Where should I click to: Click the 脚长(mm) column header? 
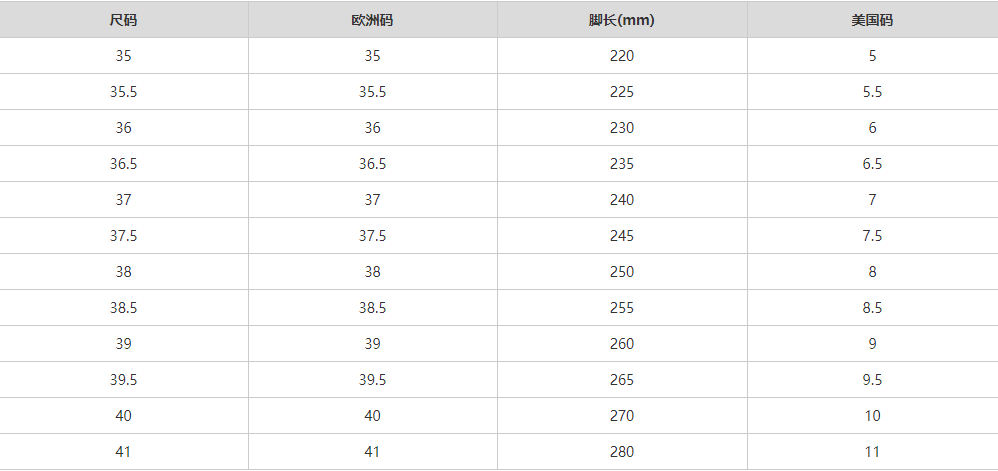click(621, 20)
